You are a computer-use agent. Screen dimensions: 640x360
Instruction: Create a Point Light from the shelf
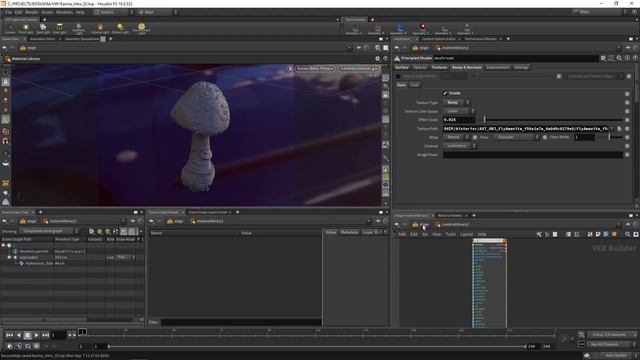pos(25,29)
